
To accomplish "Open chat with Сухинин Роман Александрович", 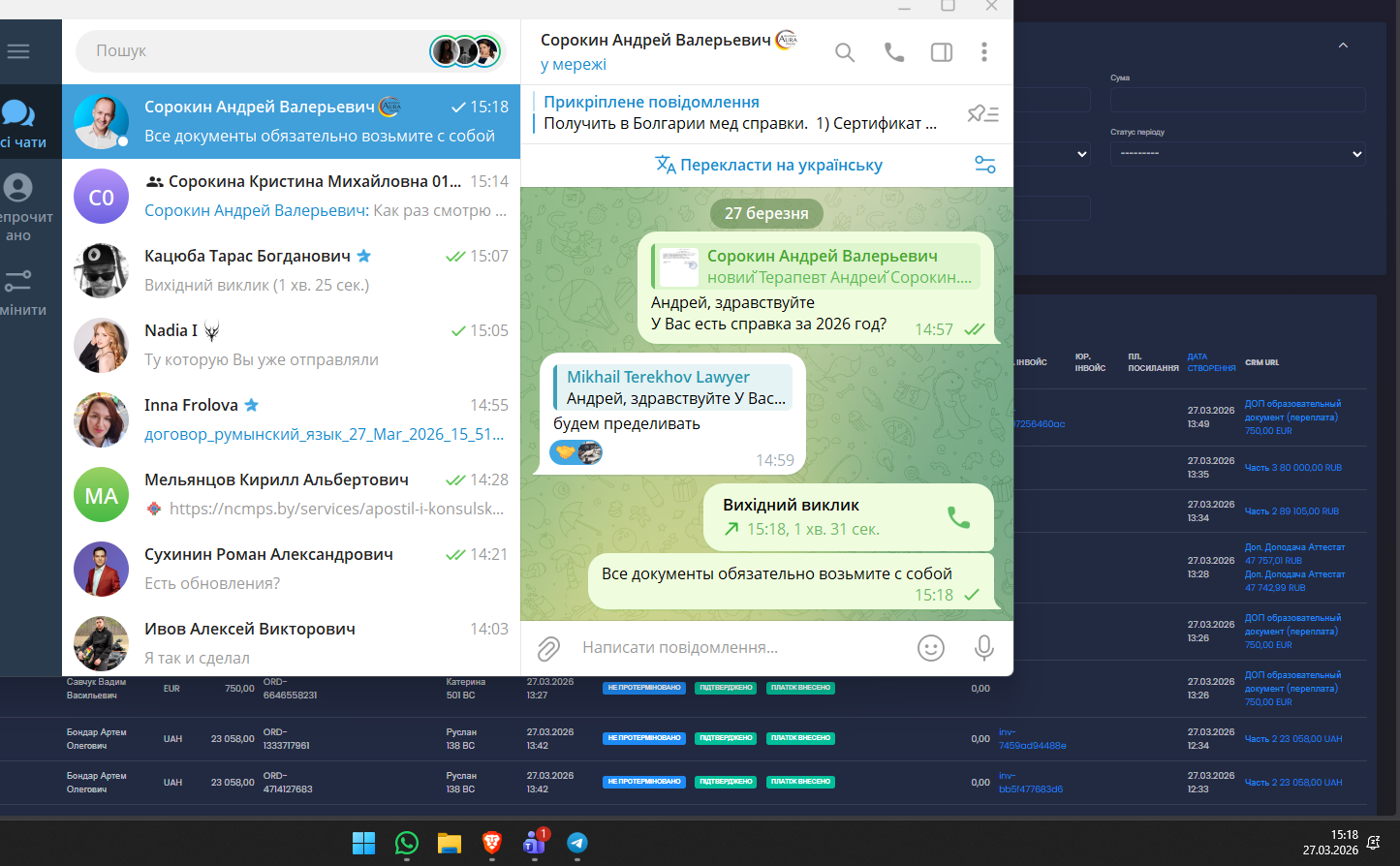I will point(291,569).
